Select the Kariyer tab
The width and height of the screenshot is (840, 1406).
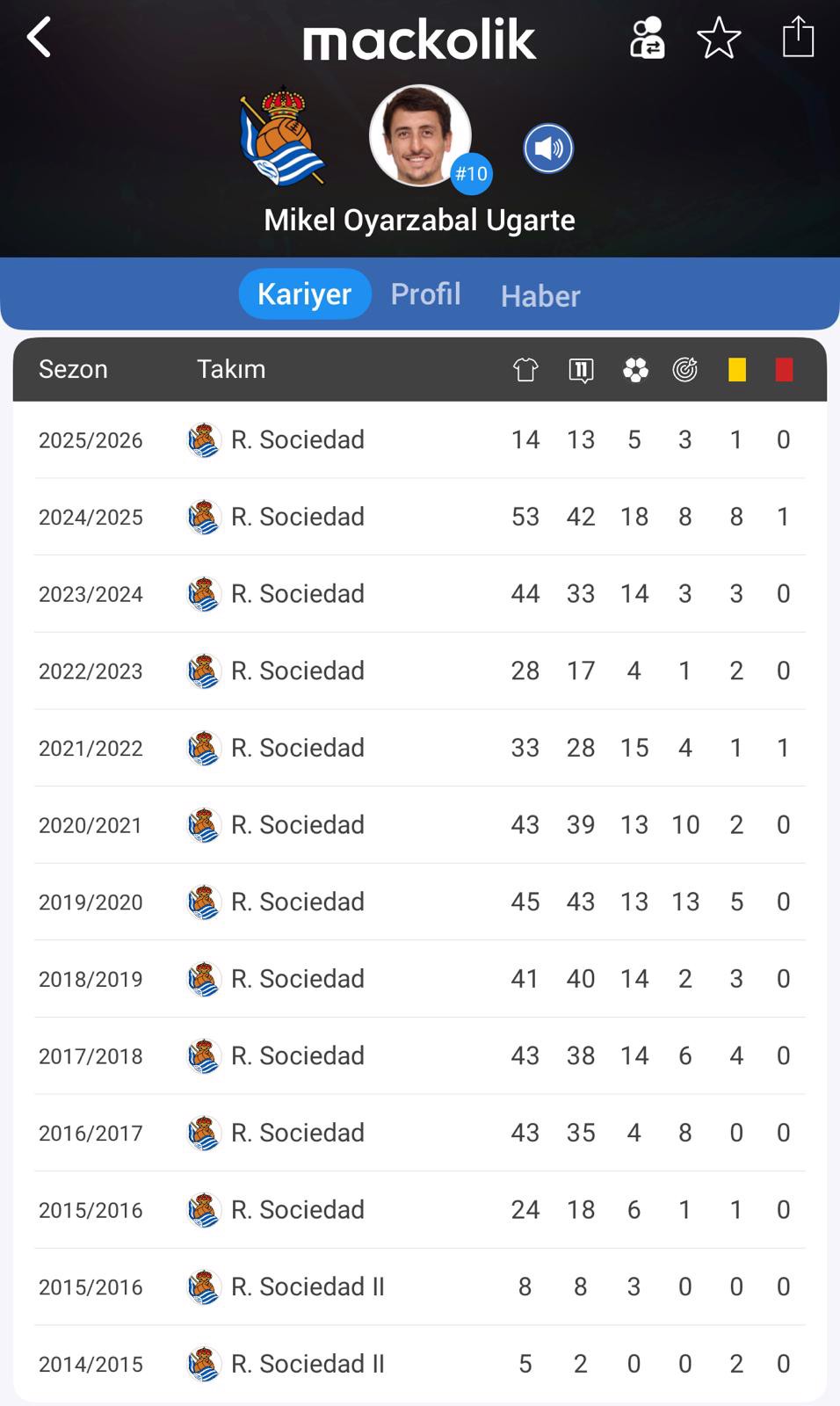point(304,294)
